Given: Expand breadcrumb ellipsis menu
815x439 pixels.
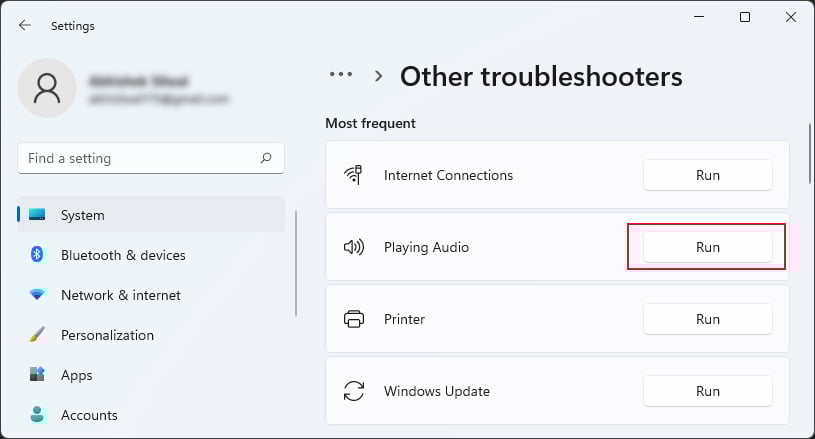Looking at the screenshot, I should point(341,75).
